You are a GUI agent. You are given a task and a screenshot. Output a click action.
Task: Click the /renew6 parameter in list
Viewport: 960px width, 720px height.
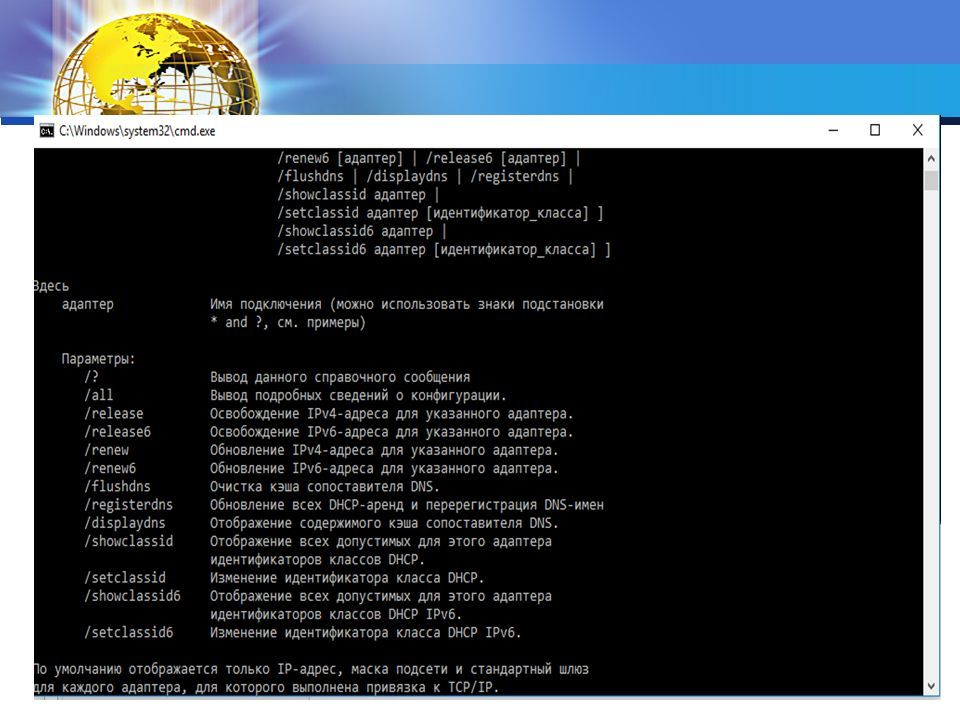pyautogui.click(x=110, y=469)
